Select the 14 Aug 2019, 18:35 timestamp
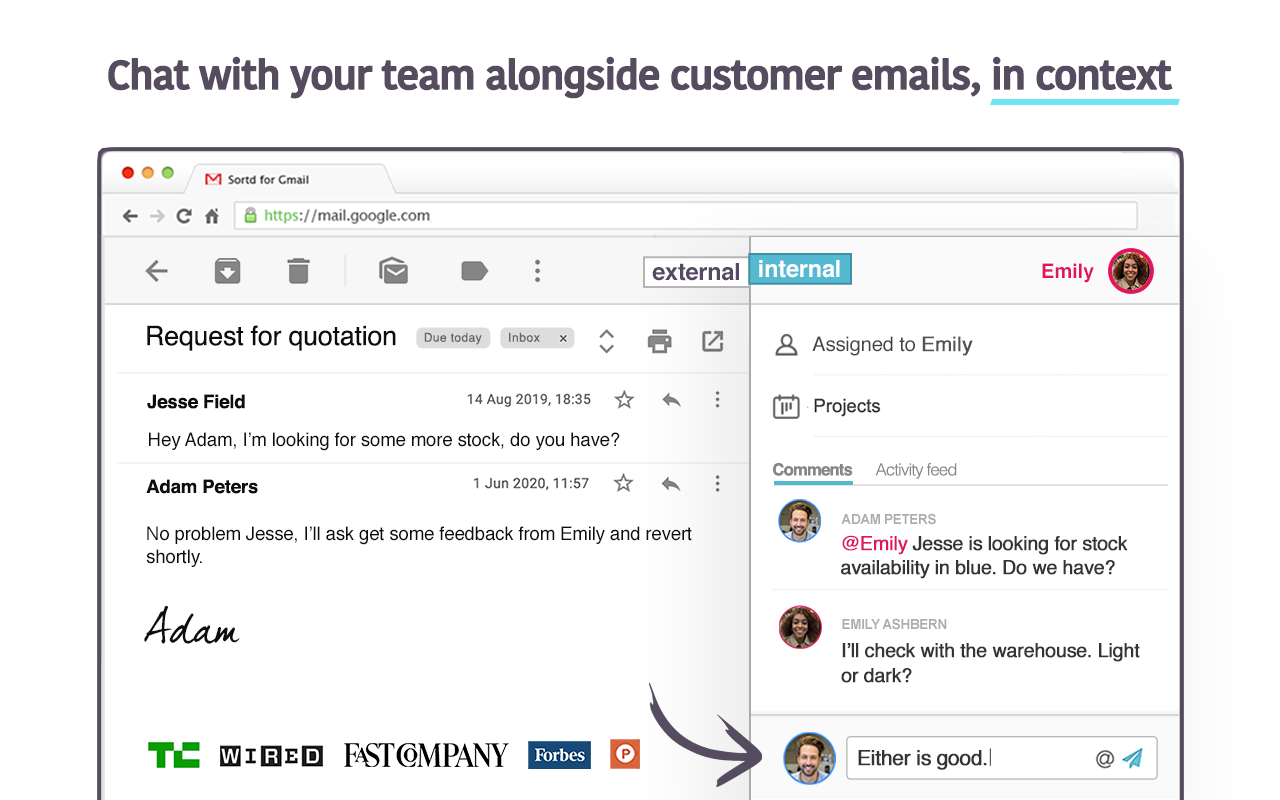Screen dimensions: 1280x800 point(529,399)
